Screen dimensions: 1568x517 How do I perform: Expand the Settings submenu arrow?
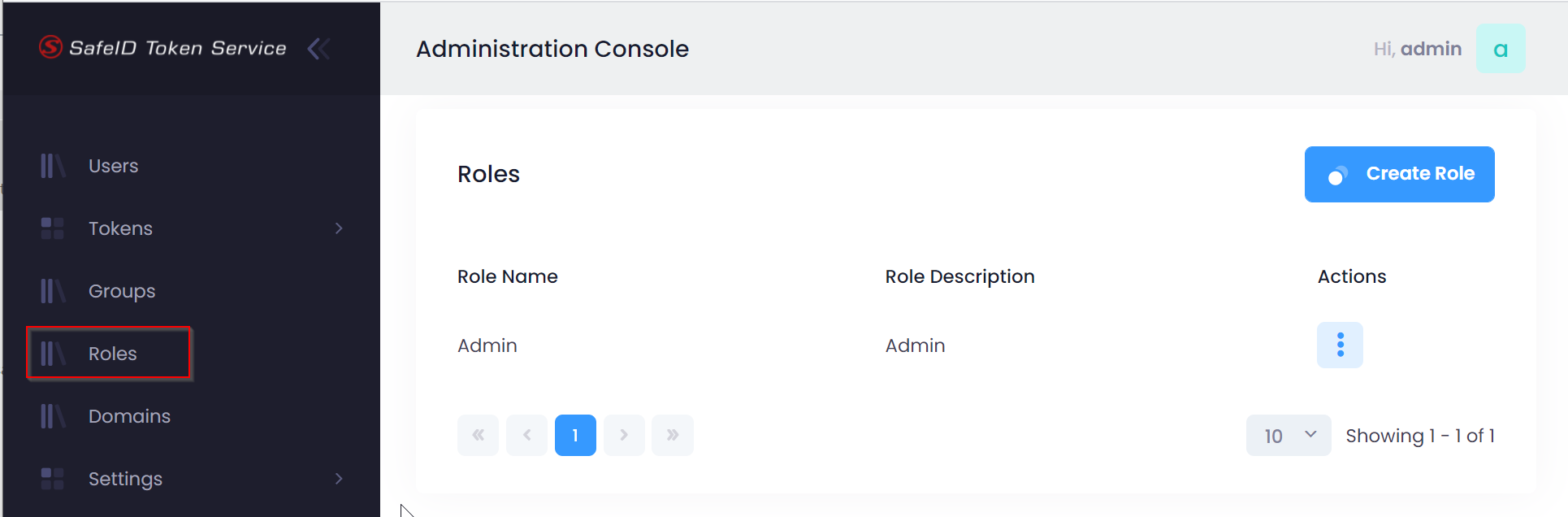339,479
